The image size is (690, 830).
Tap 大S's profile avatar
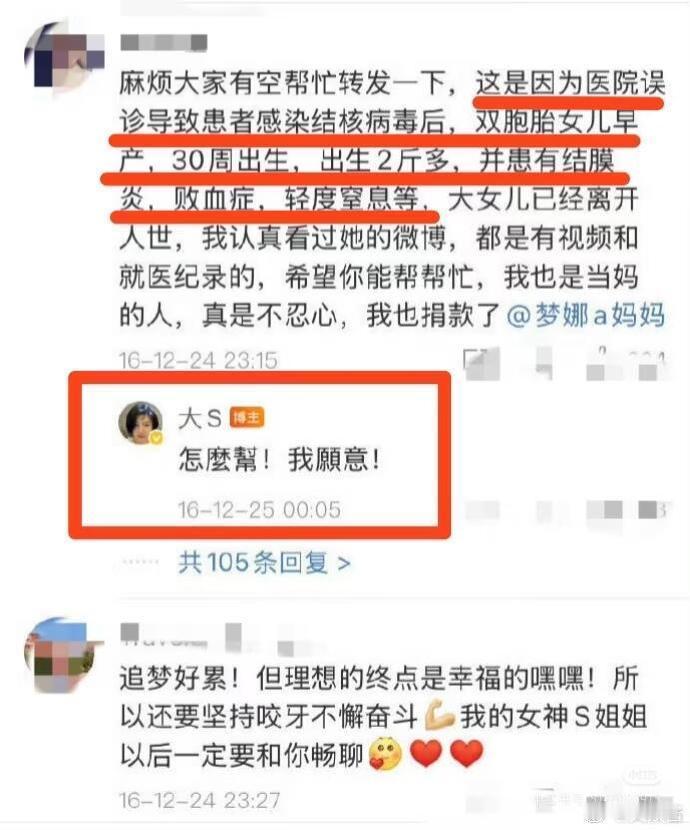coord(141,423)
